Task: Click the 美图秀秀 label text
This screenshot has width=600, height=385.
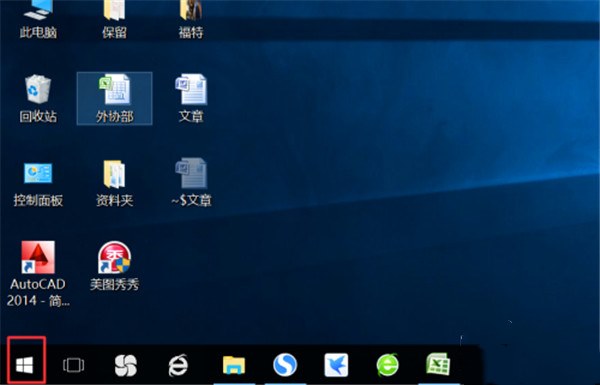Action: coord(114,284)
